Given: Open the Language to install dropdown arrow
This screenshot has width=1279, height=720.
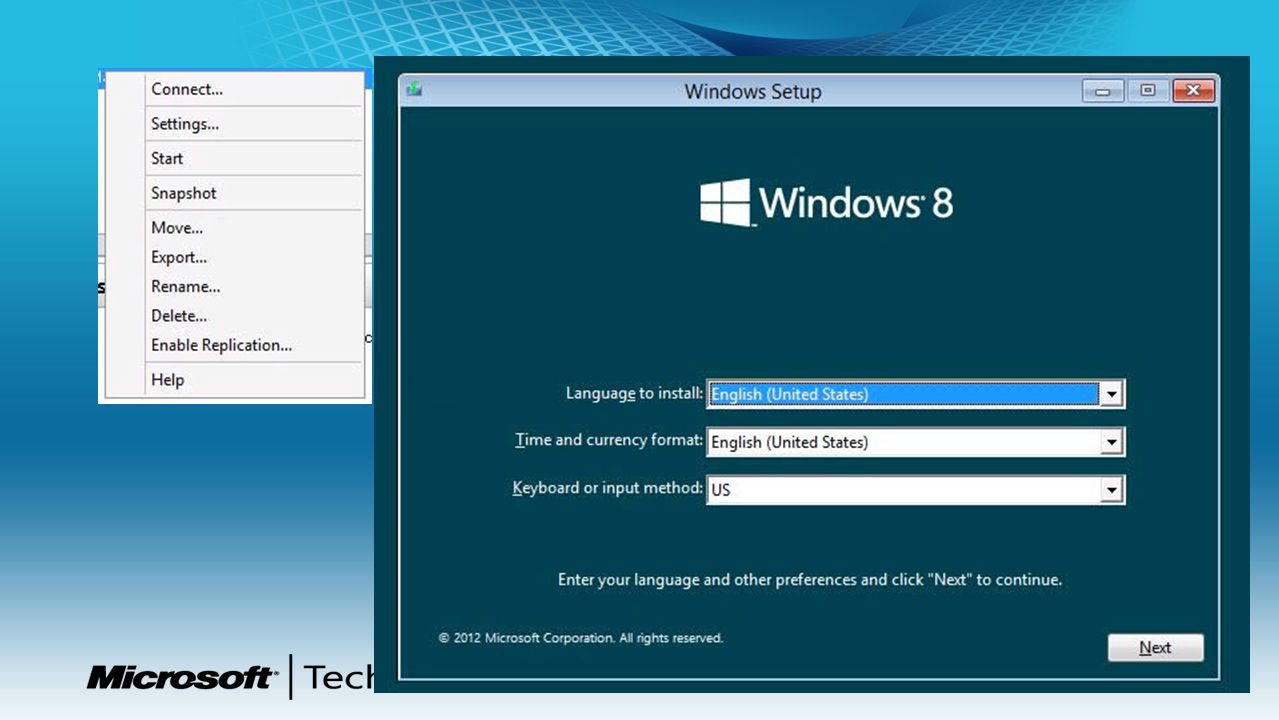Looking at the screenshot, I should point(1111,394).
